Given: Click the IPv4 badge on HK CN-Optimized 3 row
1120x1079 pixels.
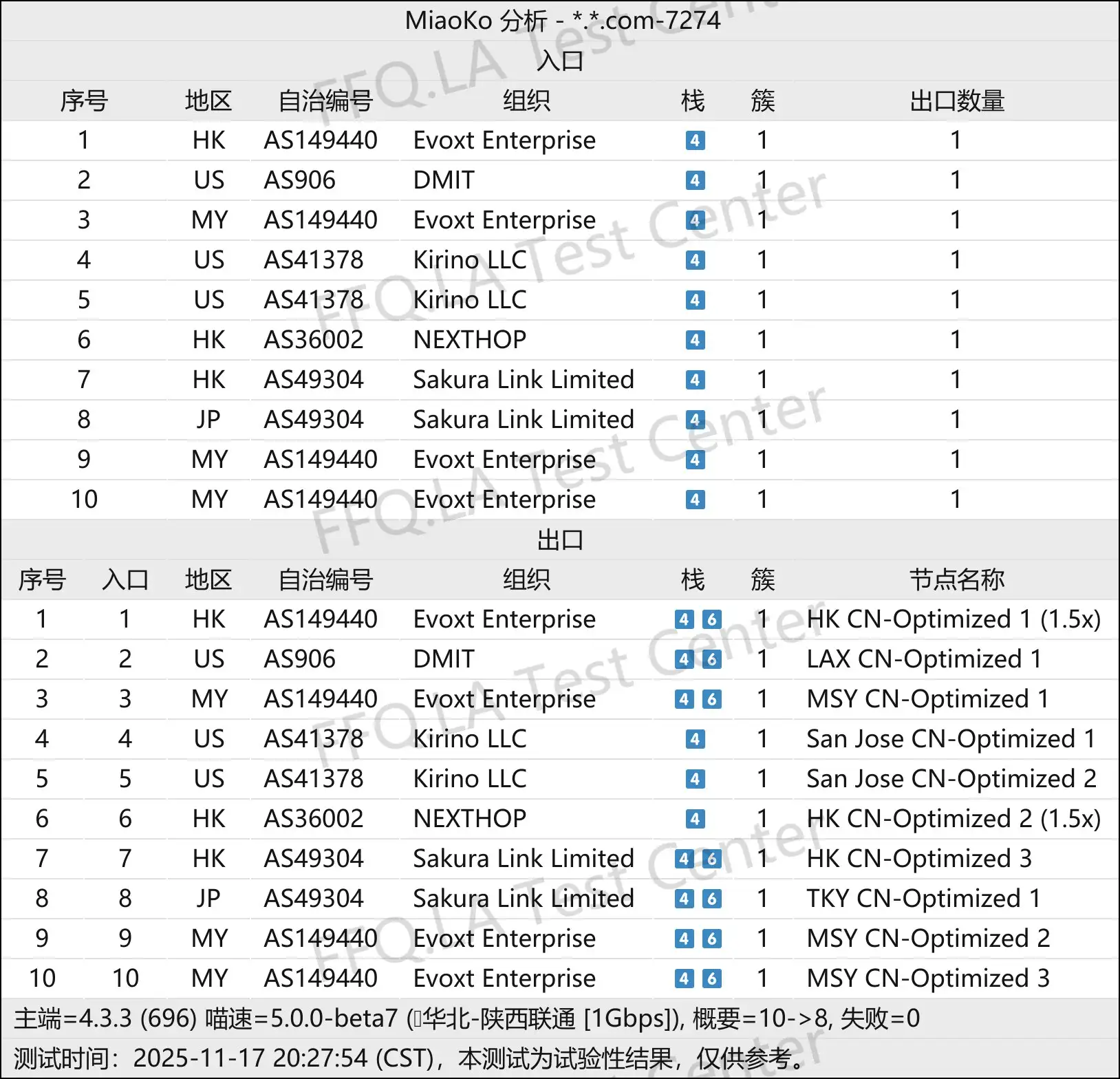Looking at the screenshot, I should tap(684, 859).
